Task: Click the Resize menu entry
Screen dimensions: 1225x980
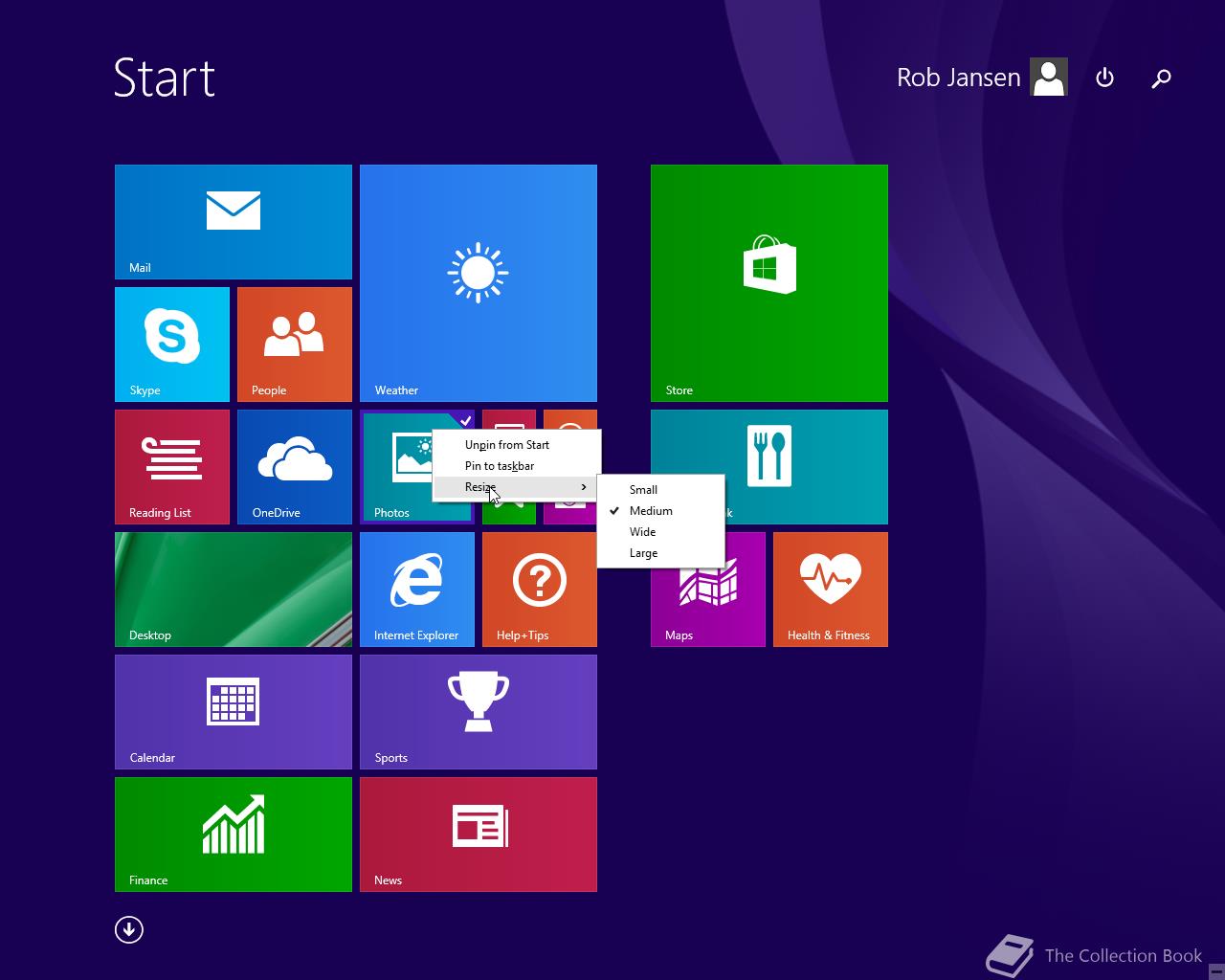Action: tap(517, 487)
